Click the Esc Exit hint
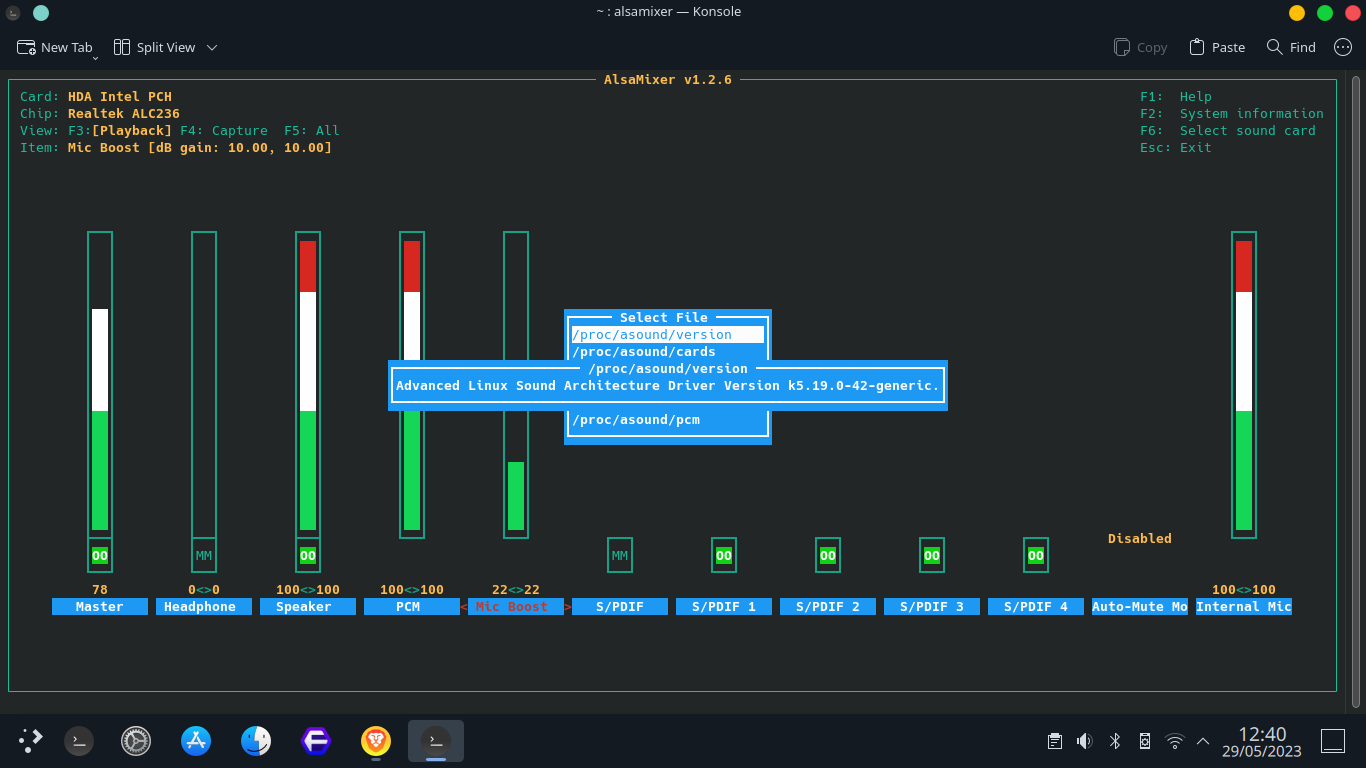The width and height of the screenshot is (1366, 768). [x=1176, y=148]
